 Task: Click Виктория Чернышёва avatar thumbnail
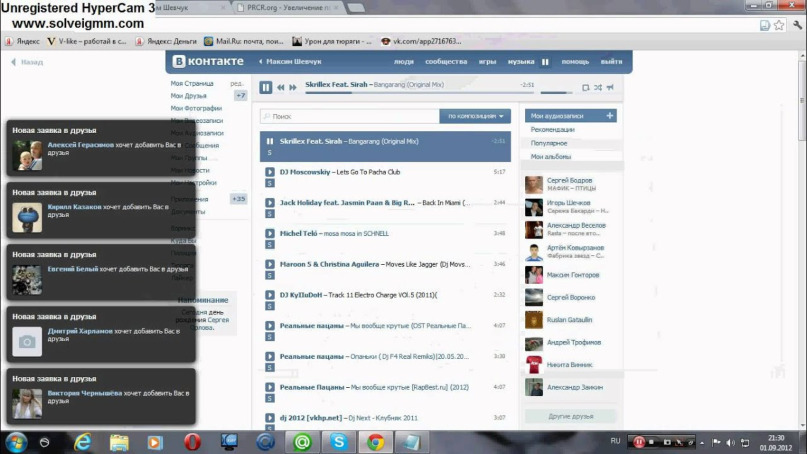(27, 404)
